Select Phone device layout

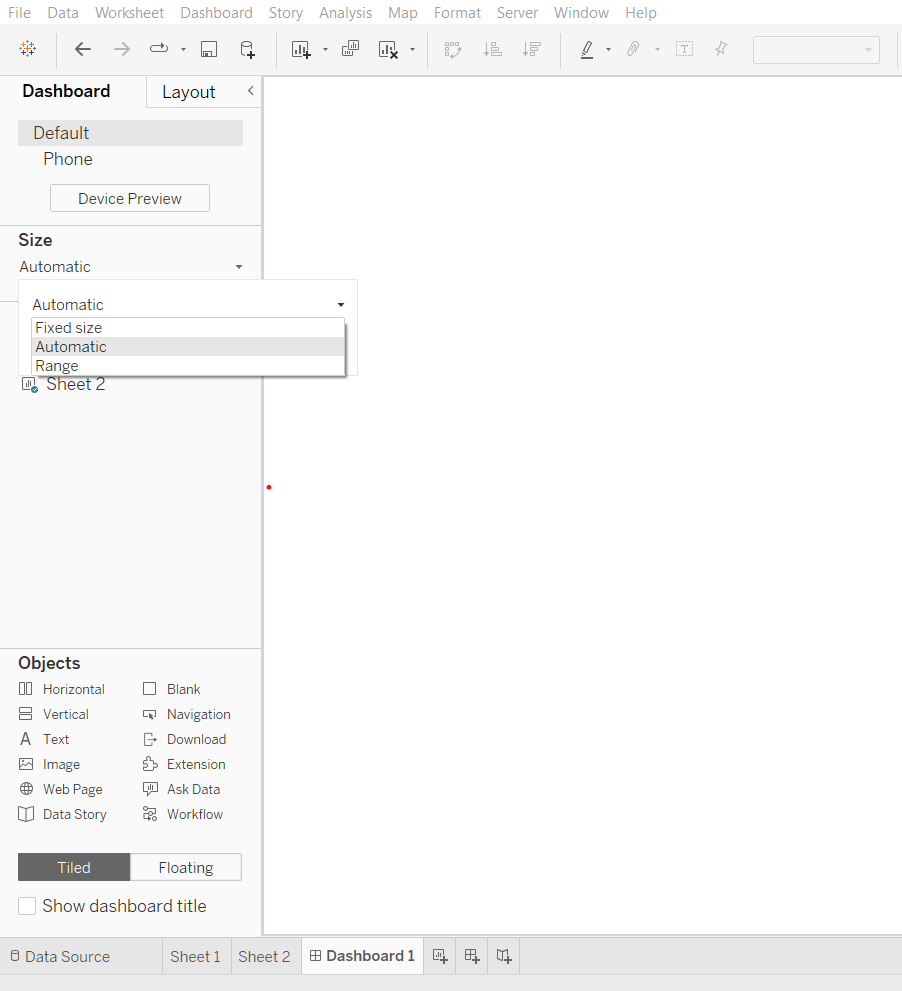coord(68,159)
